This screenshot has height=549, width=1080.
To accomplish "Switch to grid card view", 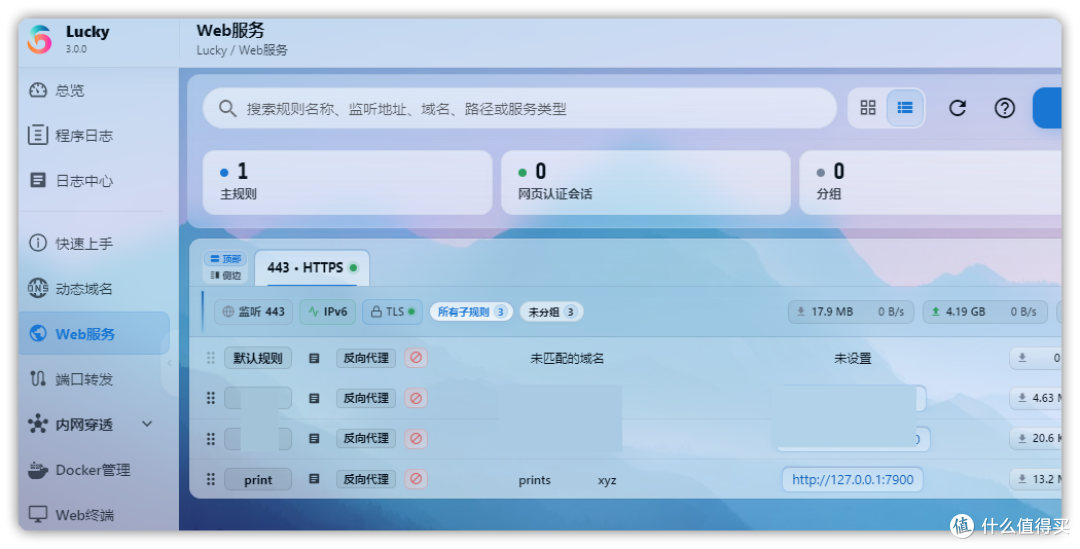I will pyautogui.click(x=868, y=107).
